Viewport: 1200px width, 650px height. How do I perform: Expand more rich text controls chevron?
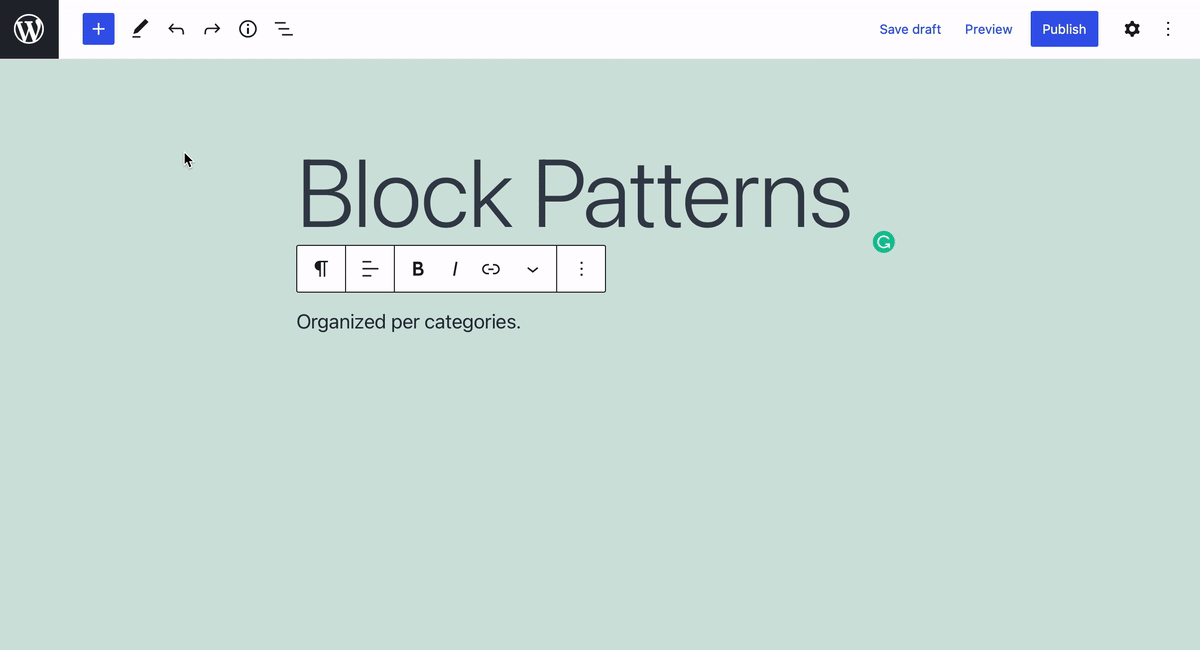point(533,269)
